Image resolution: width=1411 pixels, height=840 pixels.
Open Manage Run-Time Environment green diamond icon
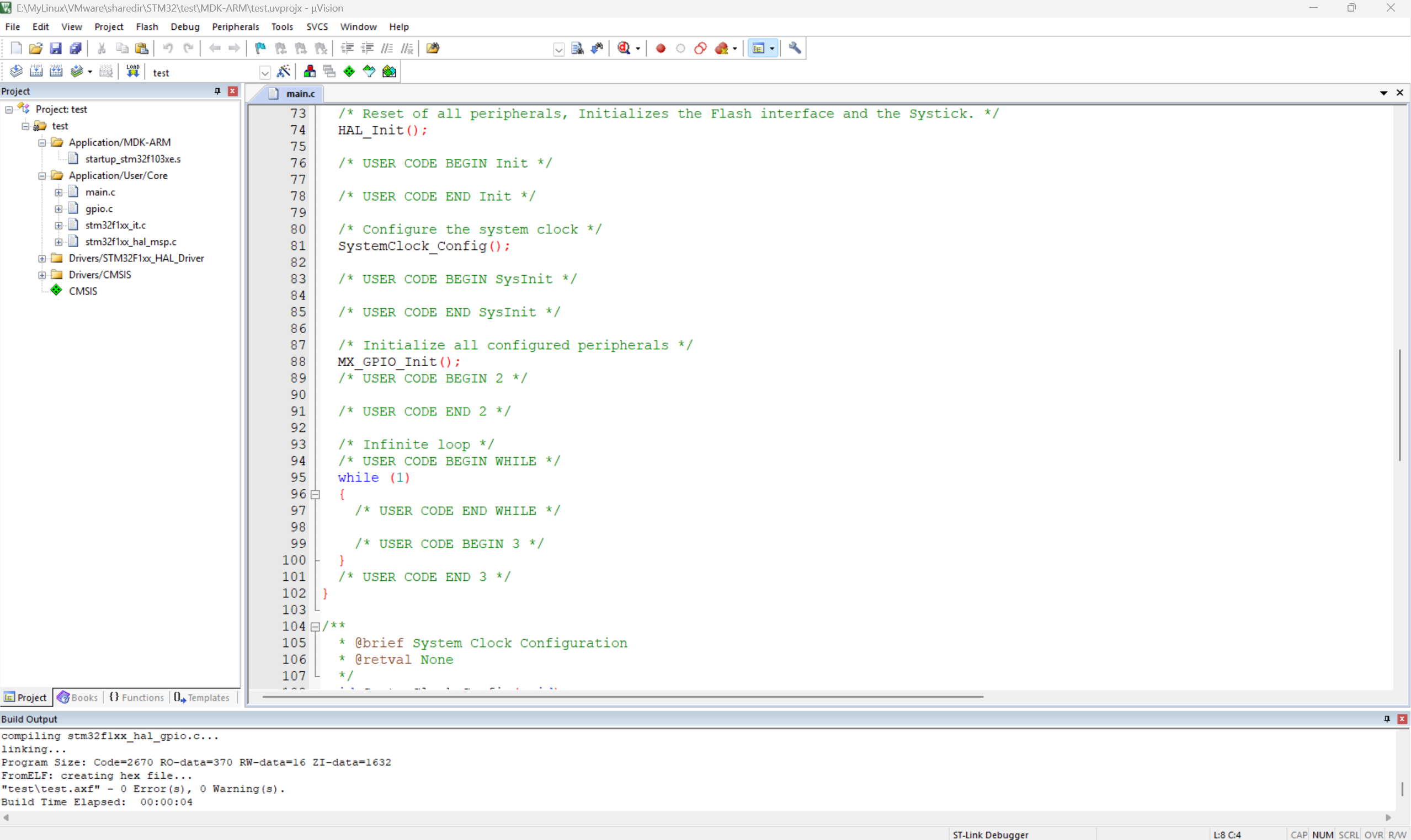349,71
